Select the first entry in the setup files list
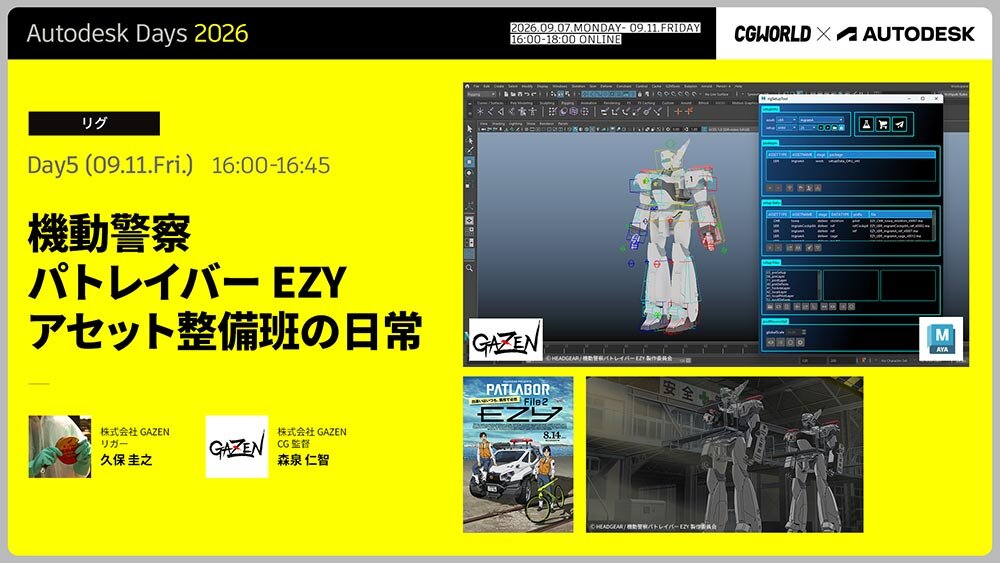Viewport: 1000px width, 563px height. [x=776, y=272]
